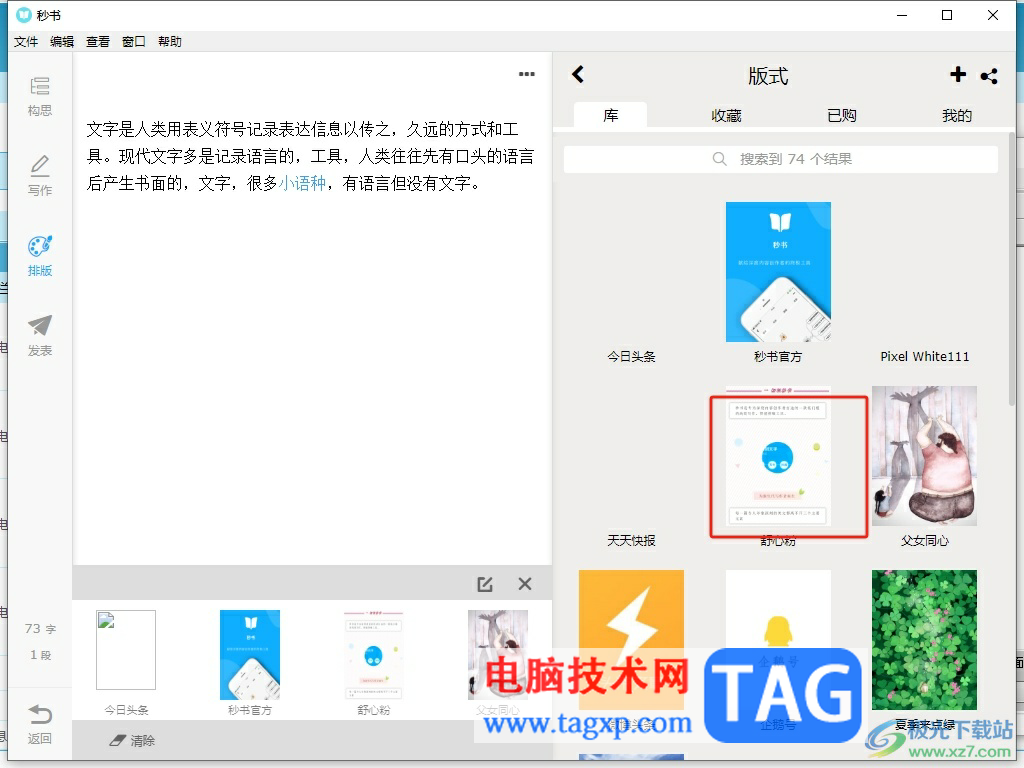
Task: Click the share icon in 版式 header
Action: (989, 76)
